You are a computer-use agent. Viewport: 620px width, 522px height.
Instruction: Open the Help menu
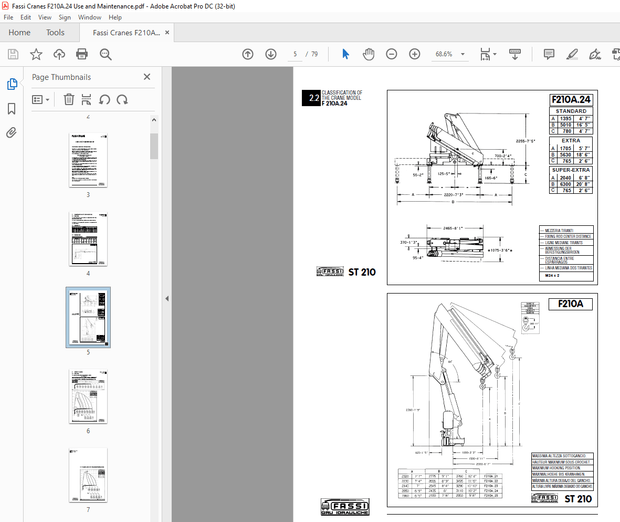[115, 17]
